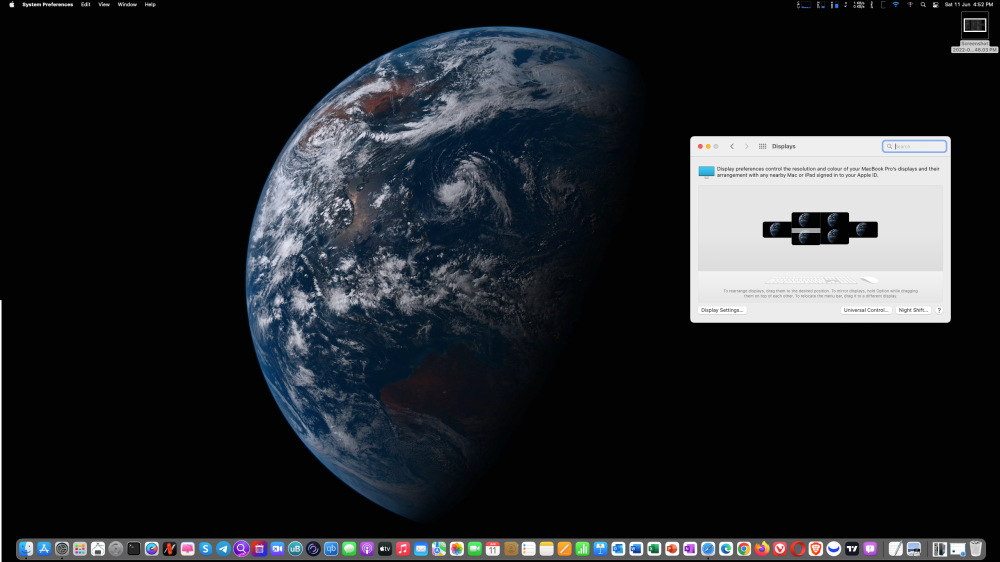This screenshot has height=562, width=1000.
Task: Open Trash in the Dock
Action: [x=976, y=549]
